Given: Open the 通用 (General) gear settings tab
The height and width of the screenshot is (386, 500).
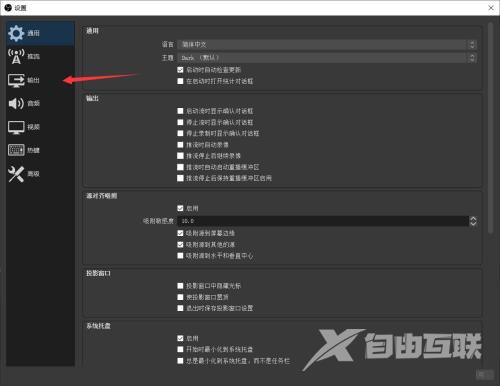Looking at the screenshot, I should pos(40,33).
